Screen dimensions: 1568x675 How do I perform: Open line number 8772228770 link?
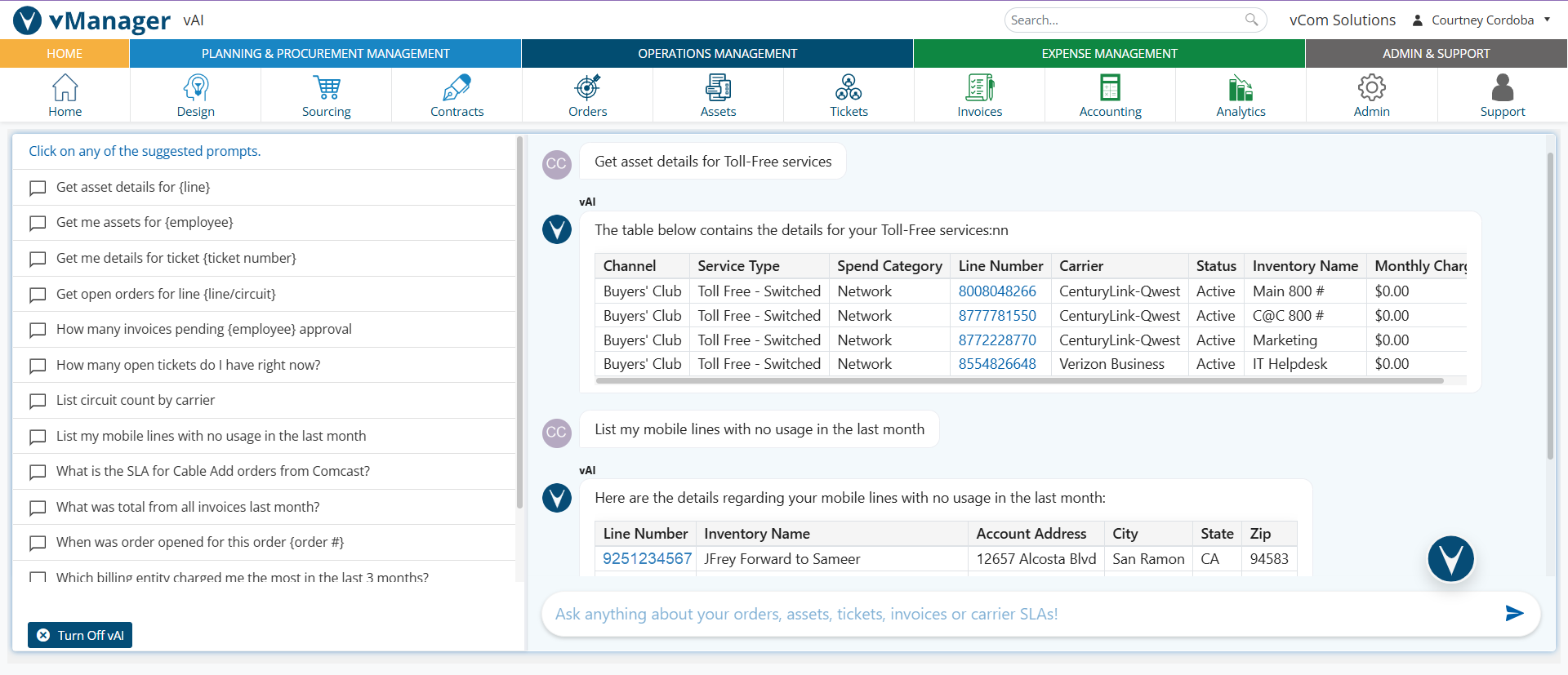(x=997, y=340)
